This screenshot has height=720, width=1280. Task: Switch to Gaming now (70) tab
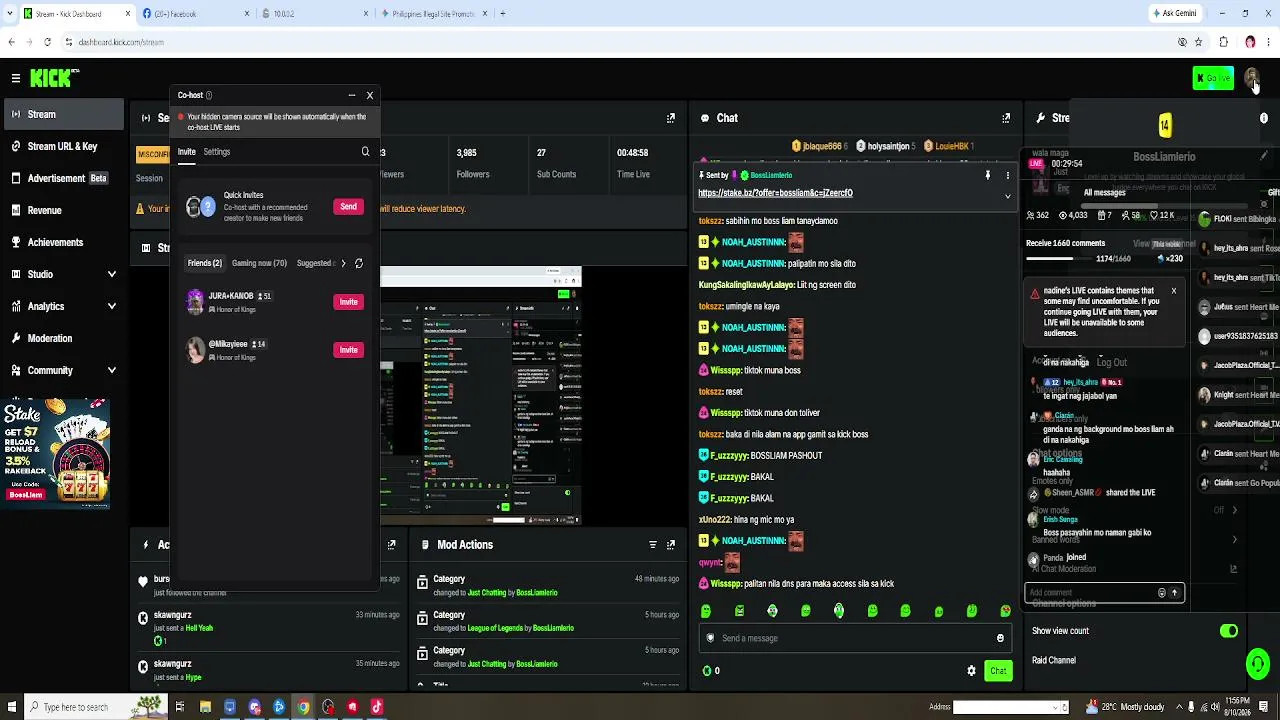pos(259,263)
